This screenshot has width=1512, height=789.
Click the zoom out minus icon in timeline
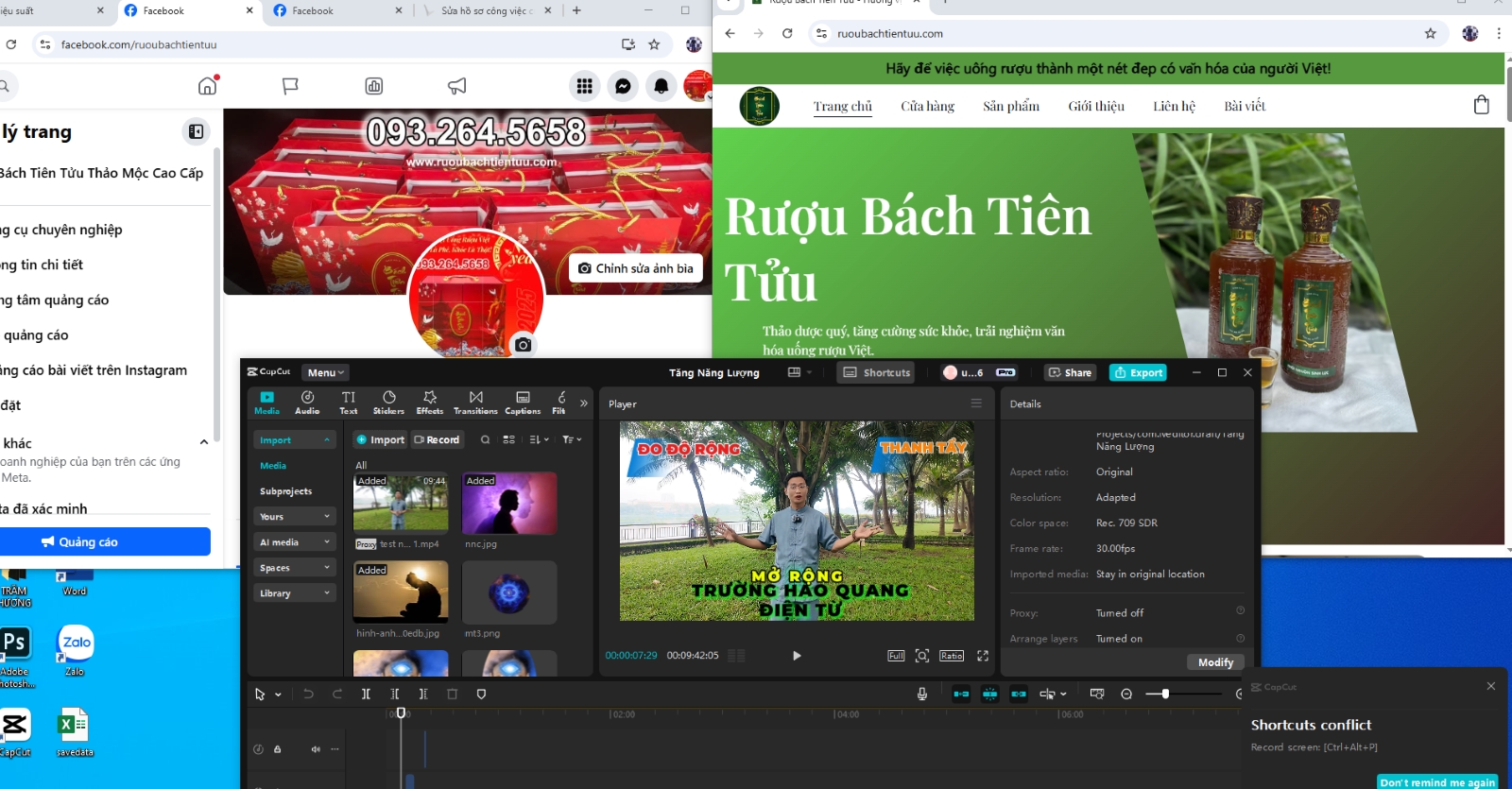click(1126, 694)
